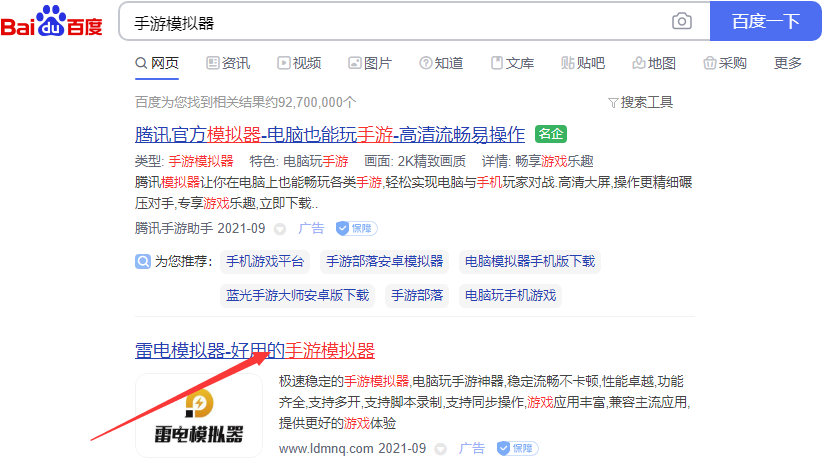This screenshot has height=473, width=828.
Task: Open the 地图 tab
Action: coord(654,63)
